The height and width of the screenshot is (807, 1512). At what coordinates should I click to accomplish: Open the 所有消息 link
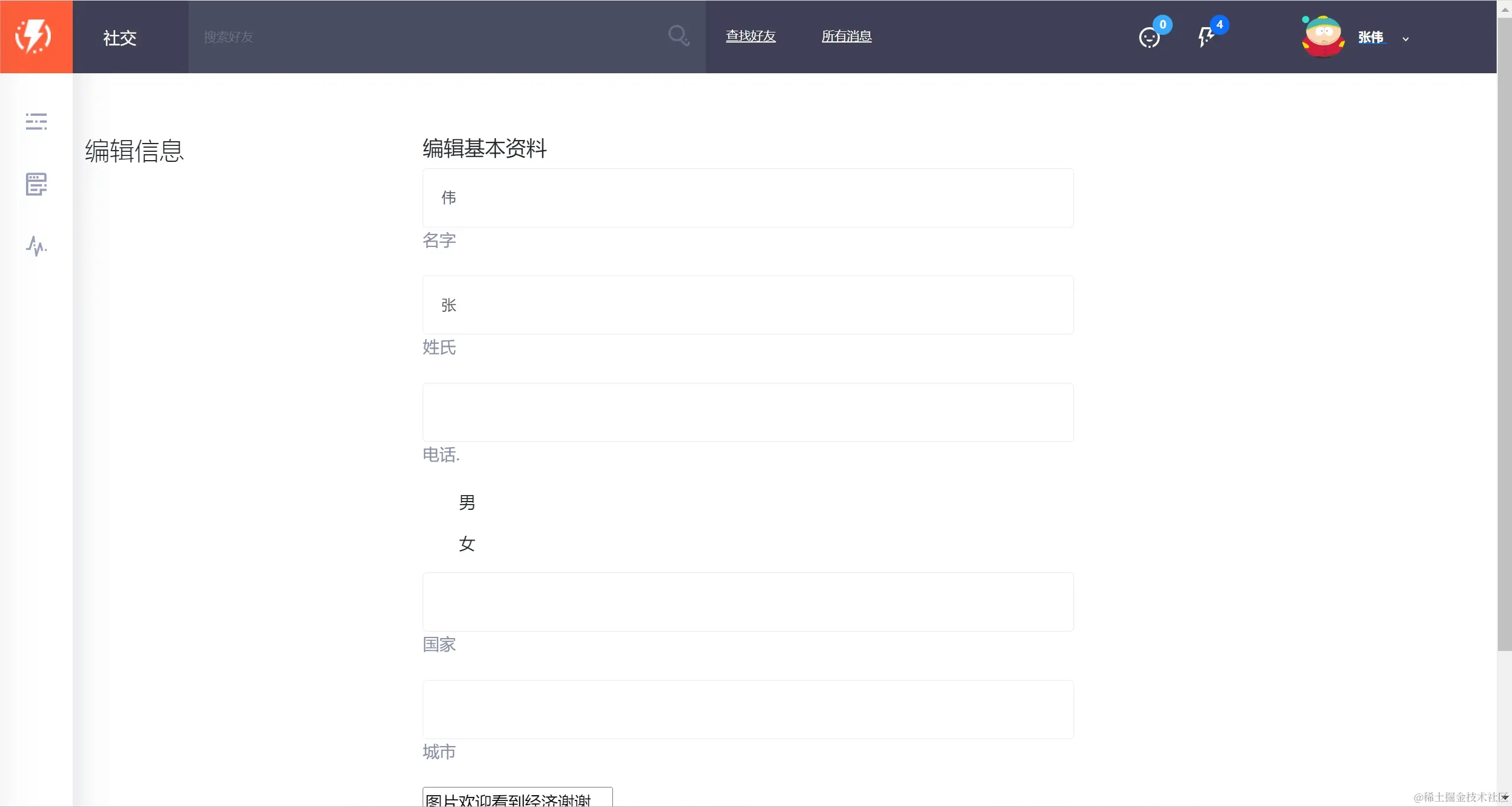pyautogui.click(x=846, y=36)
